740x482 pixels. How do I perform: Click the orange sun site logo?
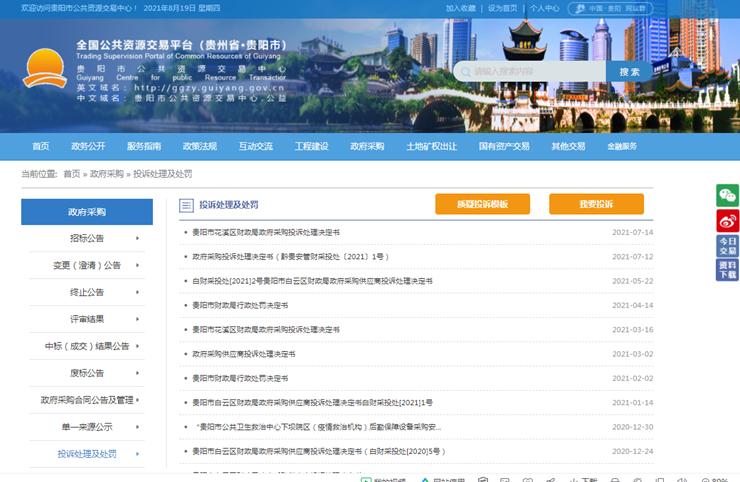coord(45,68)
